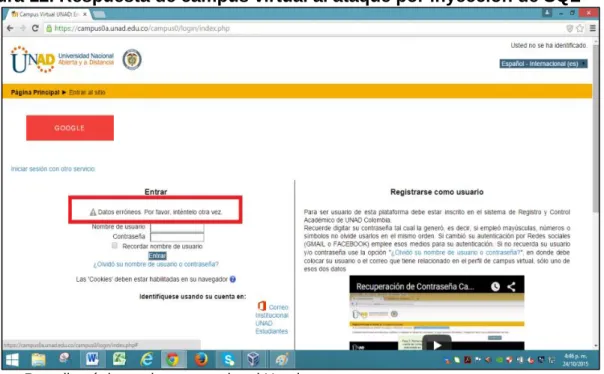The image size is (604, 374).
Task: Click the red GOOGLE sign-in button
Action: (70, 128)
